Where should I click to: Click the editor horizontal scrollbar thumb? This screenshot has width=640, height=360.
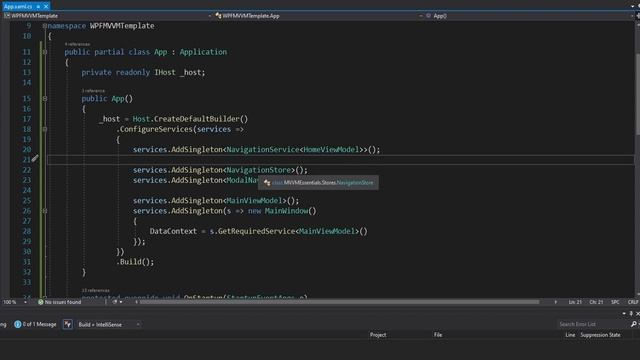tap(340, 302)
